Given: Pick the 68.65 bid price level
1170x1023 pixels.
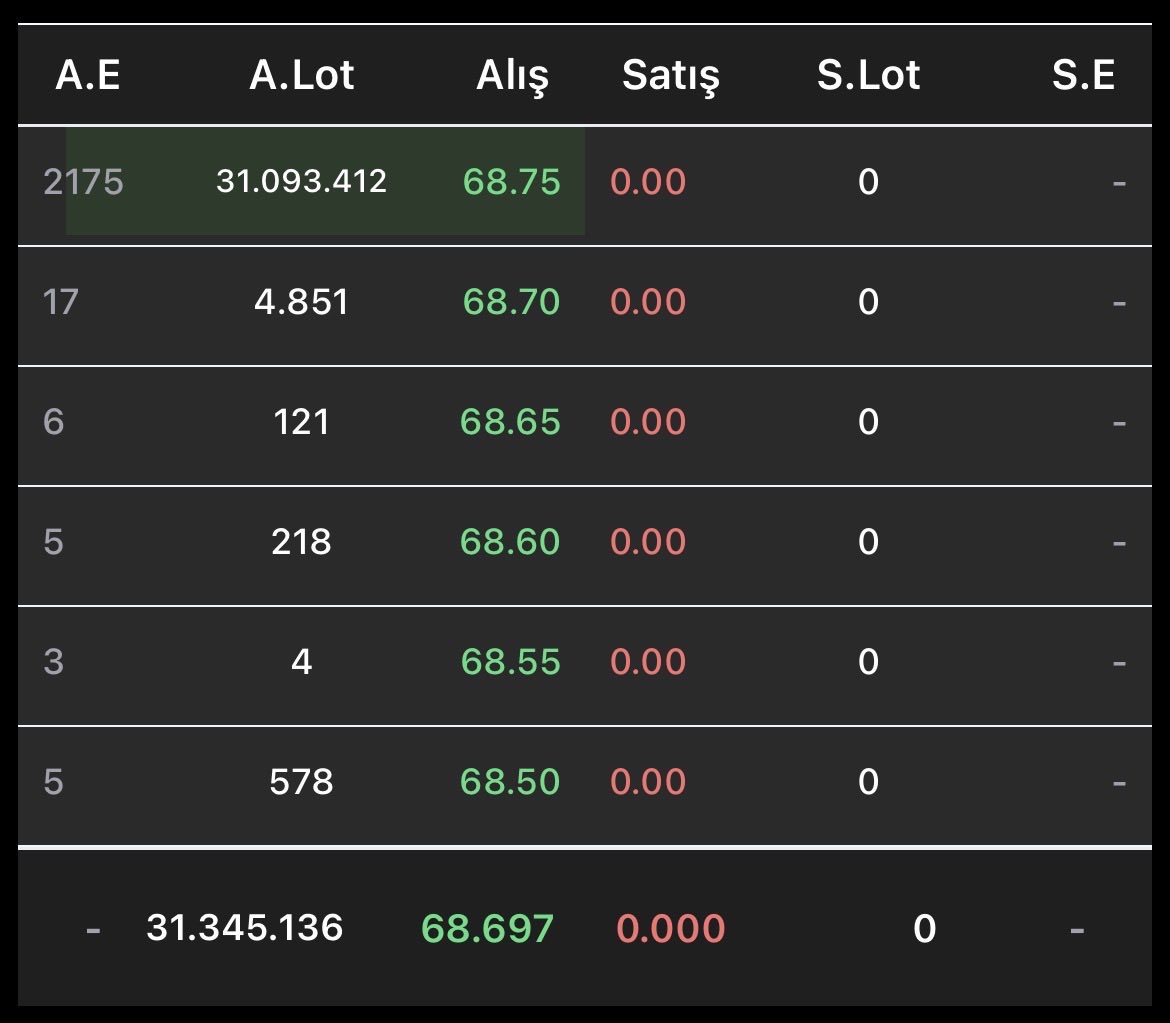Looking at the screenshot, I should 510,422.
